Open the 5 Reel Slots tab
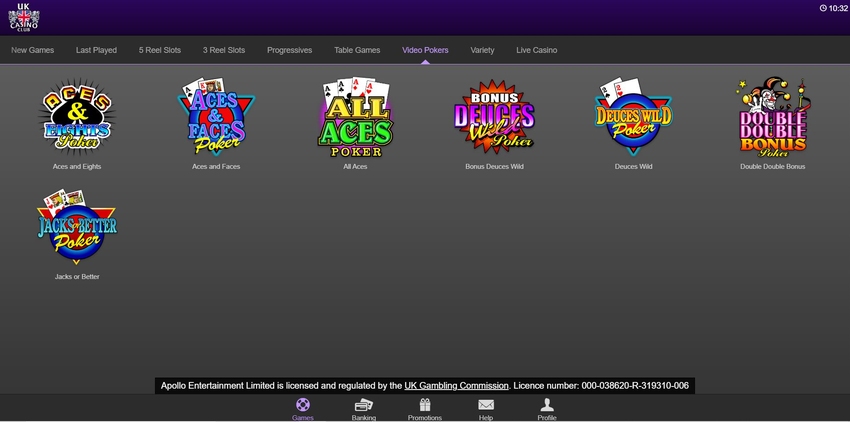Viewport: 850px width, 422px height. [x=160, y=50]
